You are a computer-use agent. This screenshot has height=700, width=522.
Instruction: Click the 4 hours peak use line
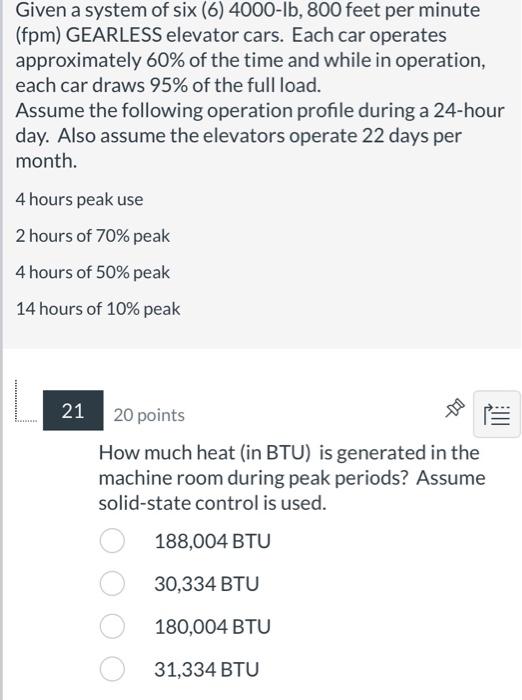[x=79, y=200]
